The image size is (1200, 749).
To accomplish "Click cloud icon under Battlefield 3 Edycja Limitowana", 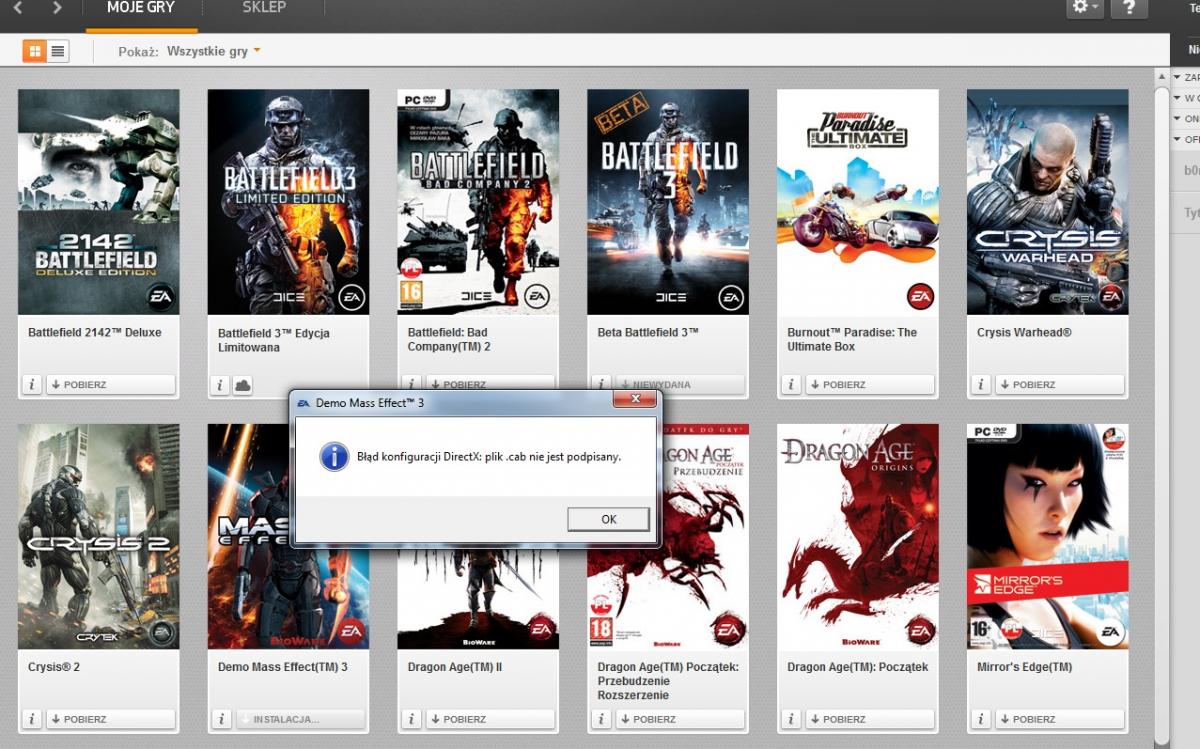I will click(x=243, y=385).
